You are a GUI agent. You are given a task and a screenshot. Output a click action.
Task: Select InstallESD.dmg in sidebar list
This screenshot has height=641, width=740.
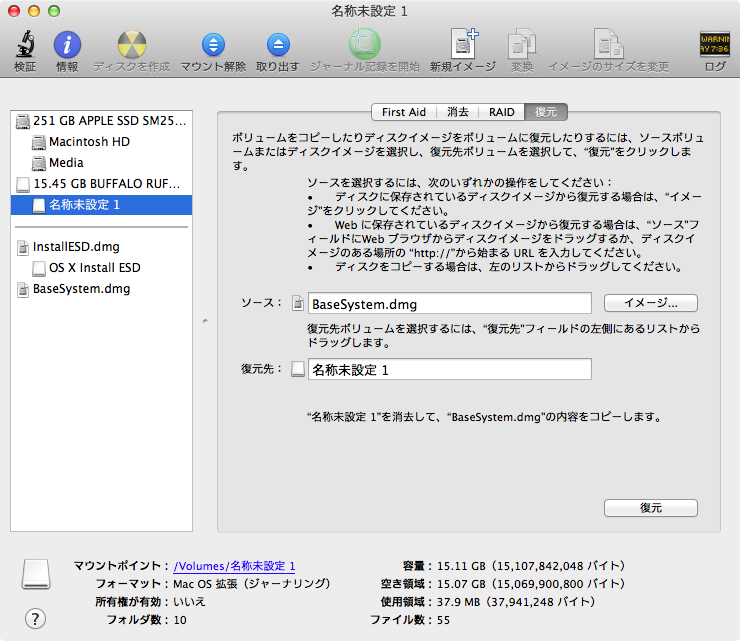101,247
